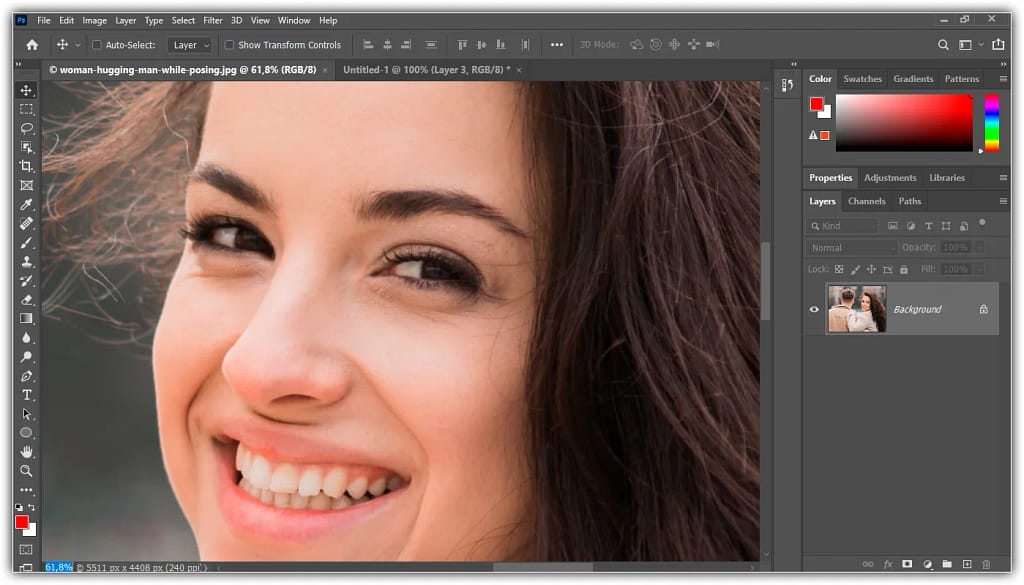Open the Auto-Select Layer dropdown
Image resolution: width=1024 pixels, height=585 pixels.
pos(190,44)
